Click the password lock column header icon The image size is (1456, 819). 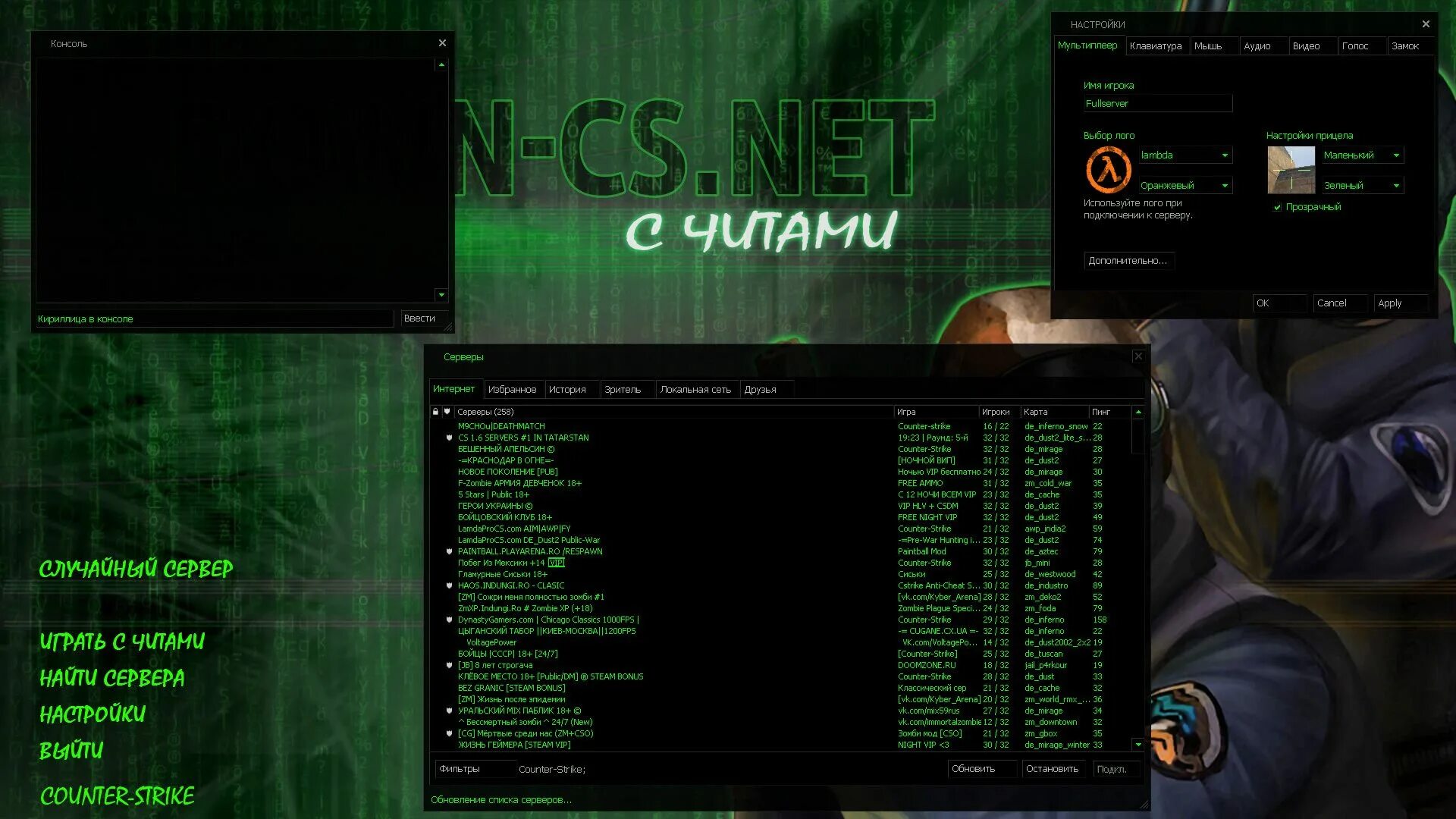[435, 412]
